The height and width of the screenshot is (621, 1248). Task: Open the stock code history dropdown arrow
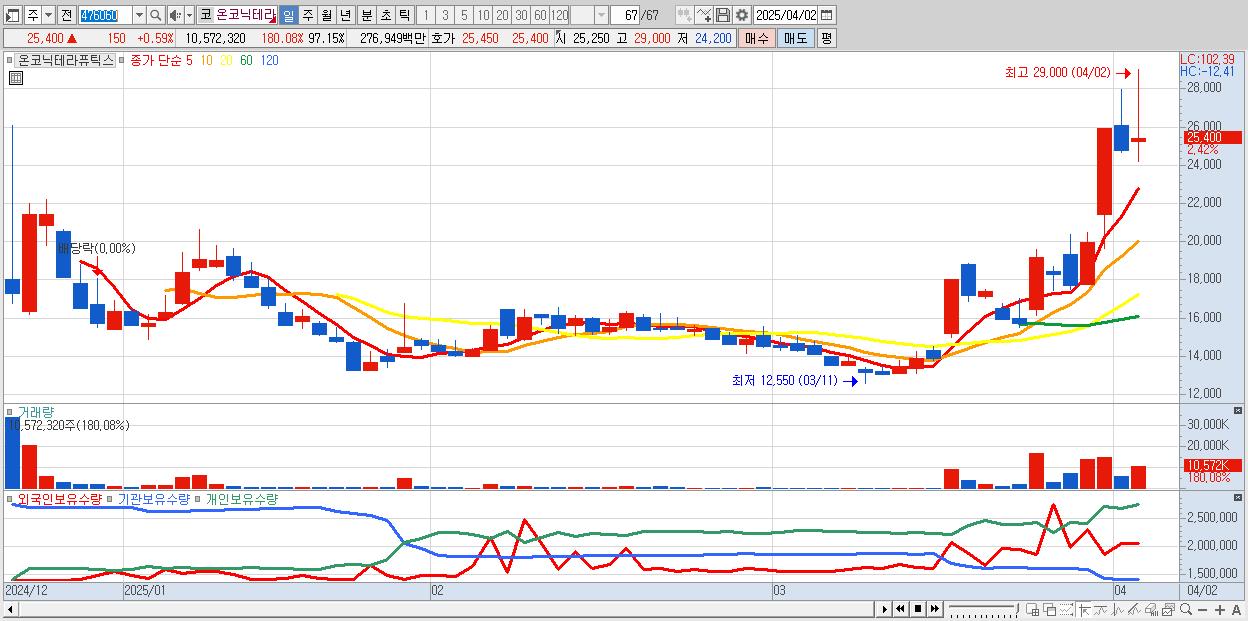(139, 15)
